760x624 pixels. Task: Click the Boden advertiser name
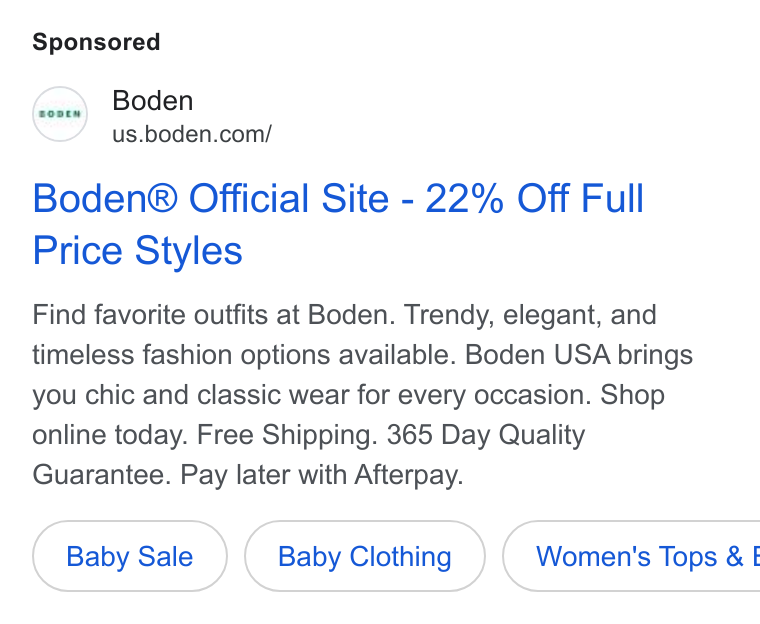coord(153,101)
